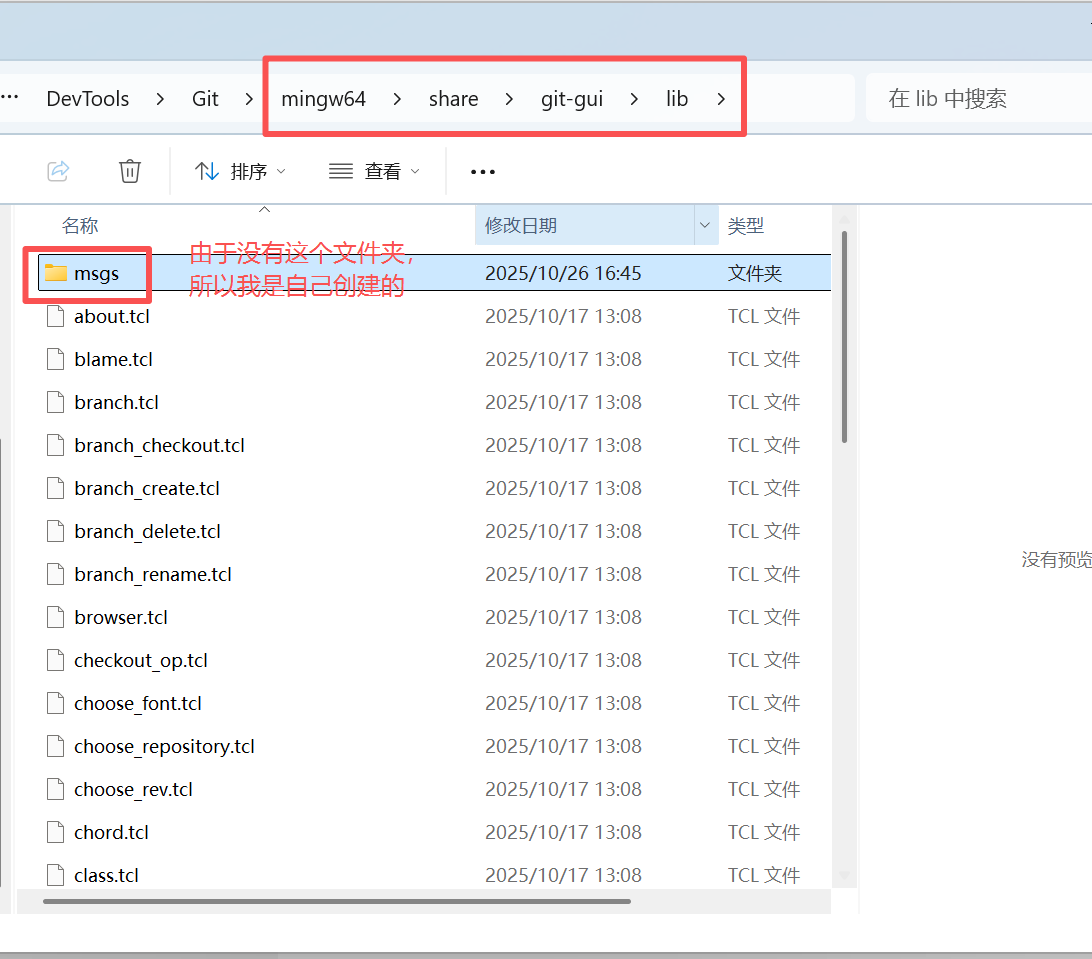Click the browser.tcl file icon
Screen dimensions: 1092x959
coord(56,617)
